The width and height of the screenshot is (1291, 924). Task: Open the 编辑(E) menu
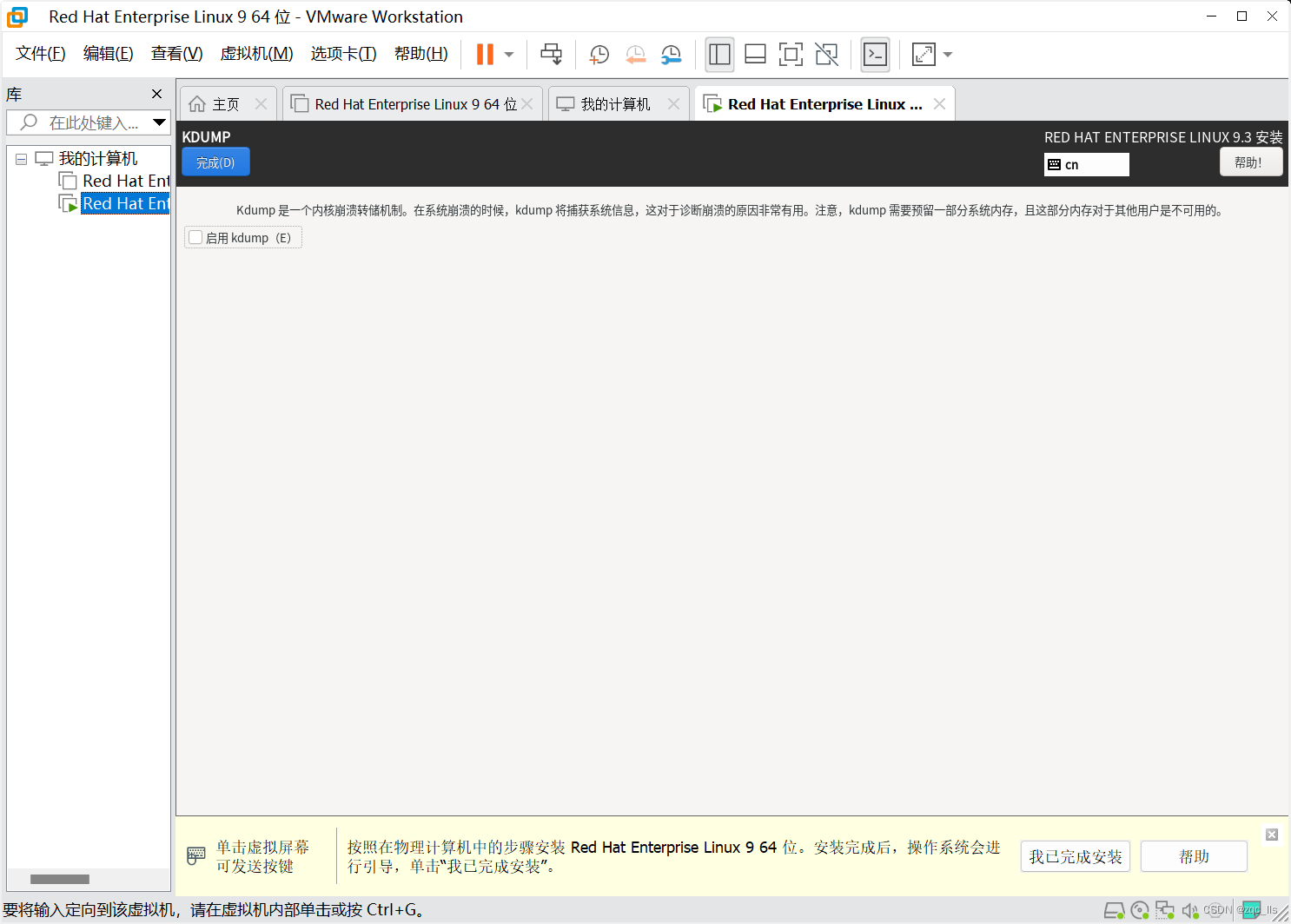[109, 54]
